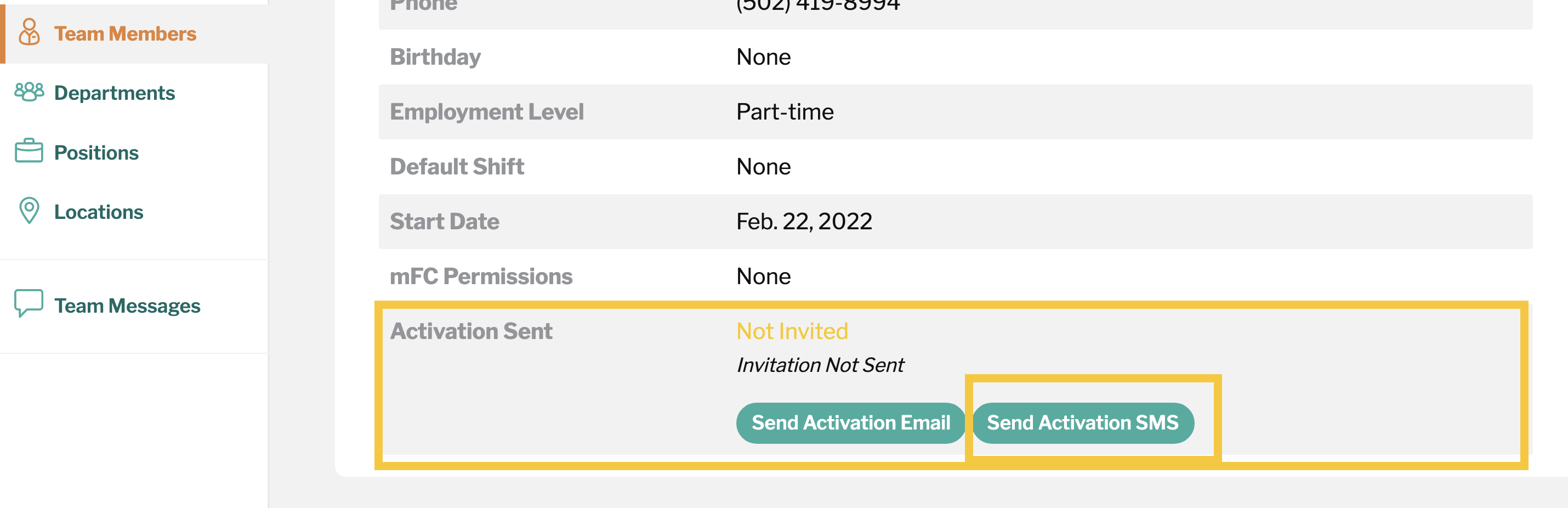Click the Team Members person icon
The image size is (1568, 508).
coord(29,32)
